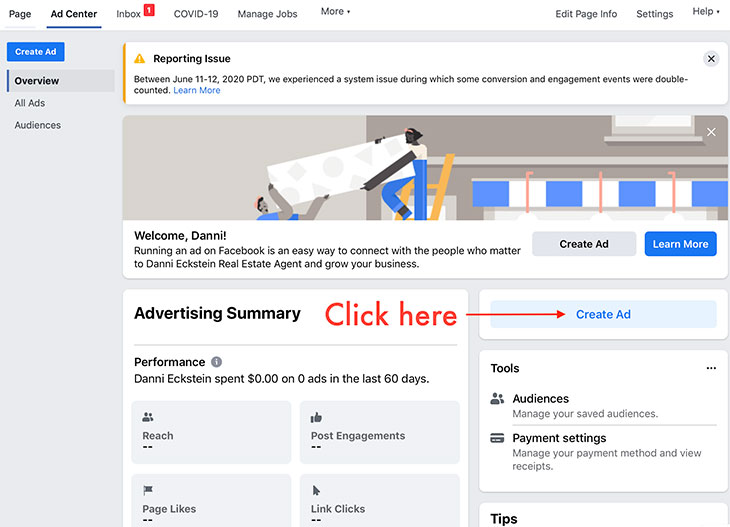This screenshot has width=730, height=527.
Task: Open Edit Page Info
Action: pos(586,14)
